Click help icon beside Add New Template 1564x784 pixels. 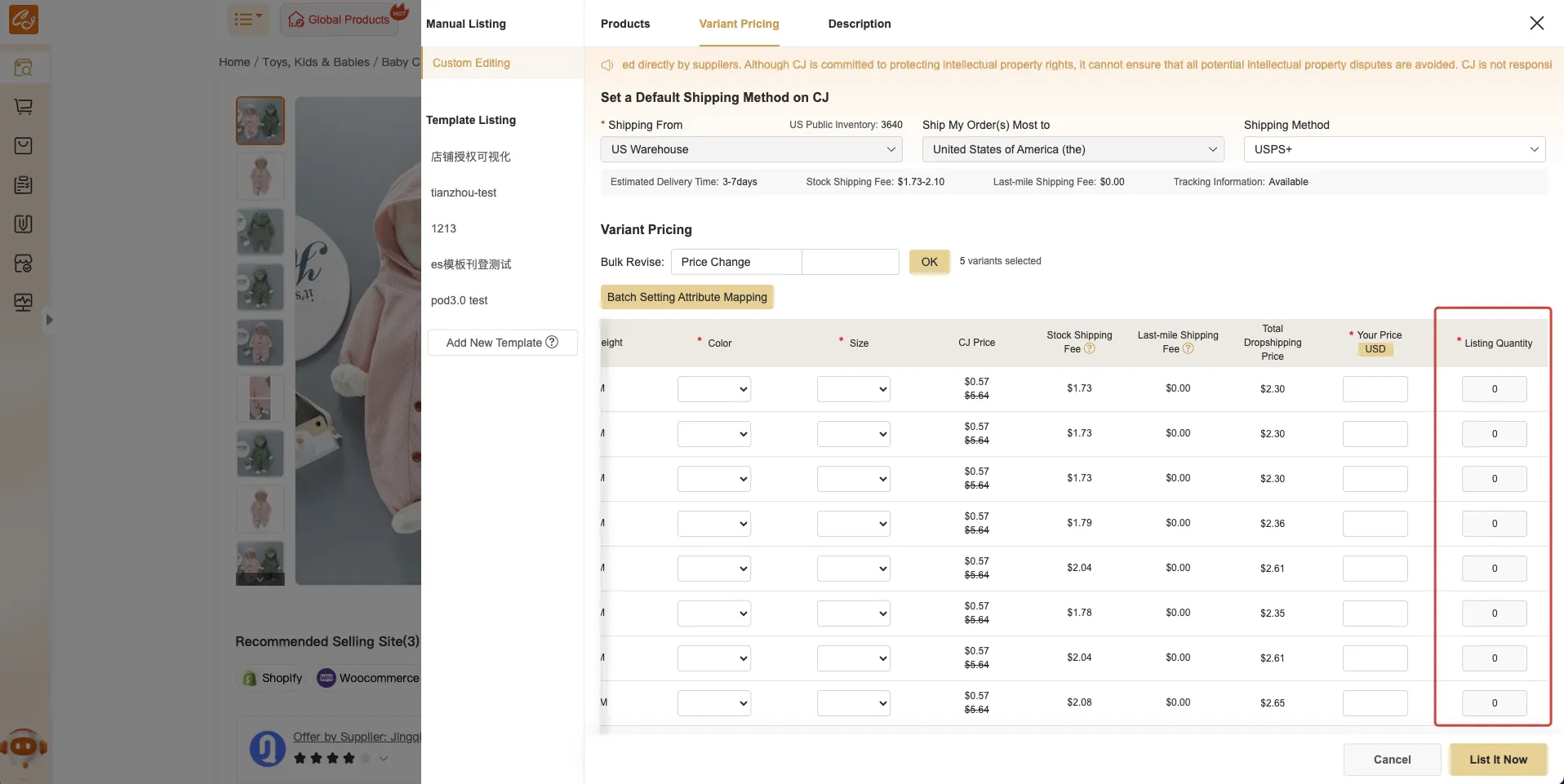click(552, 342)
